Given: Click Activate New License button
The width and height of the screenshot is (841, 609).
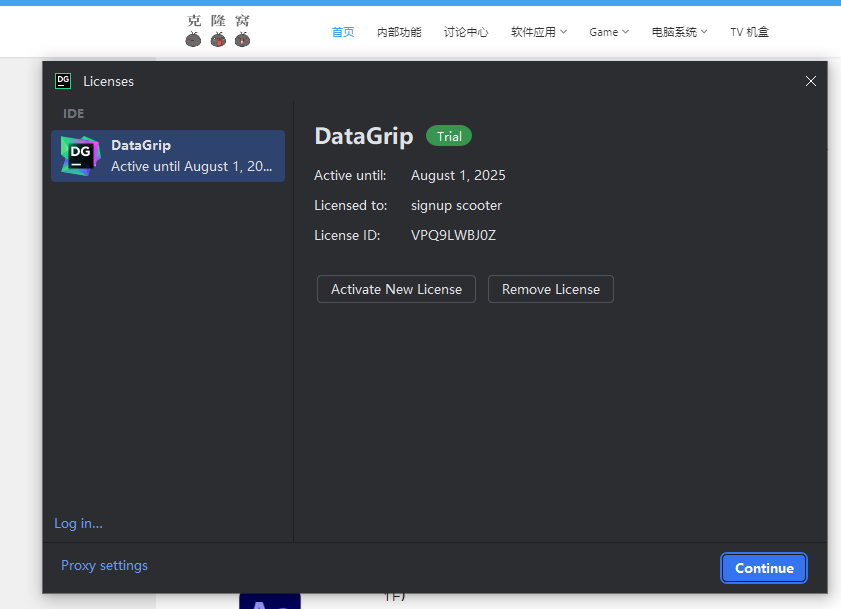Looking at the screenshot, I should pyautogui.click(x=396, y=289).
